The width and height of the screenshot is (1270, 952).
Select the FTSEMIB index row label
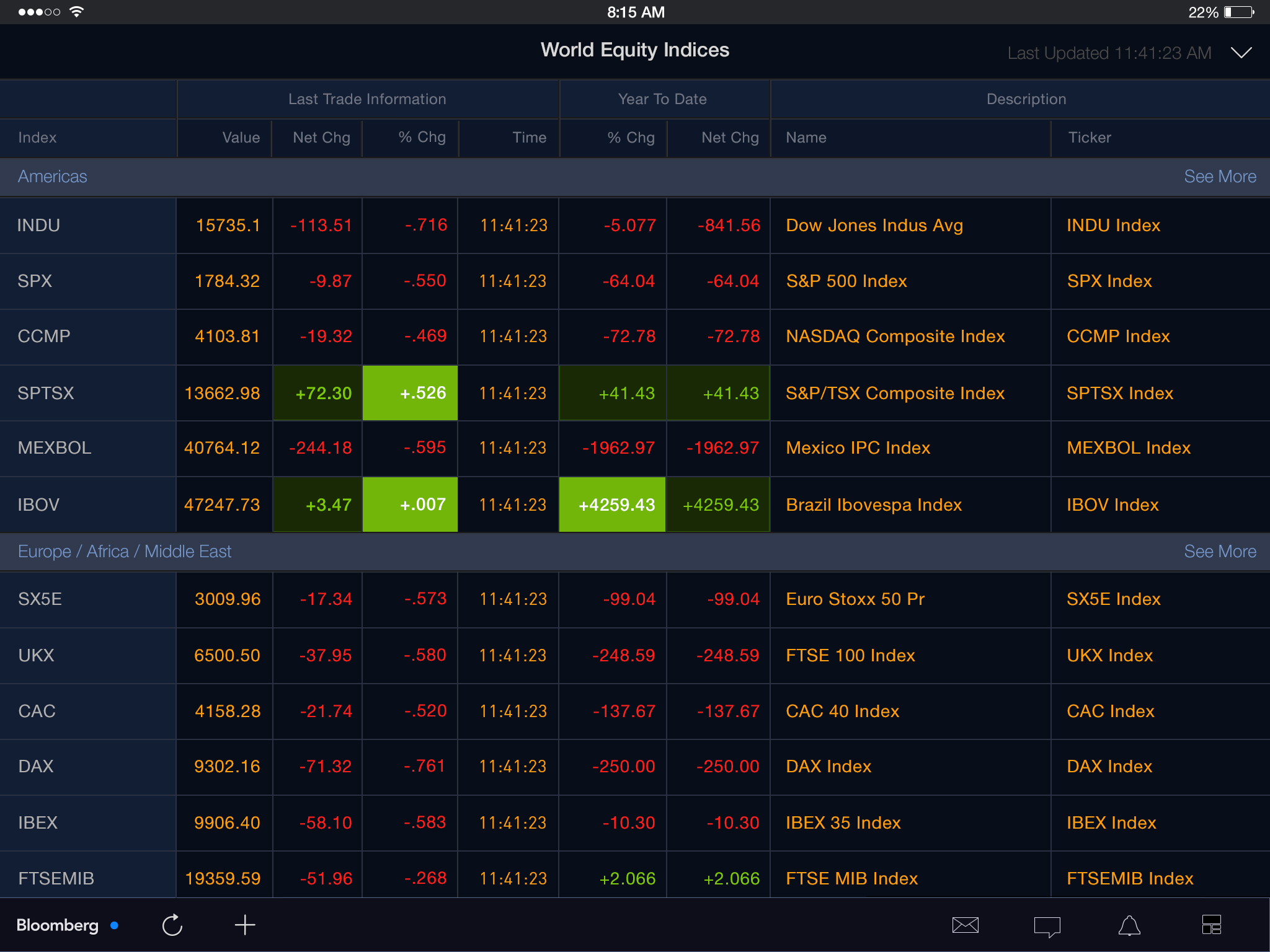click(56, 879)
